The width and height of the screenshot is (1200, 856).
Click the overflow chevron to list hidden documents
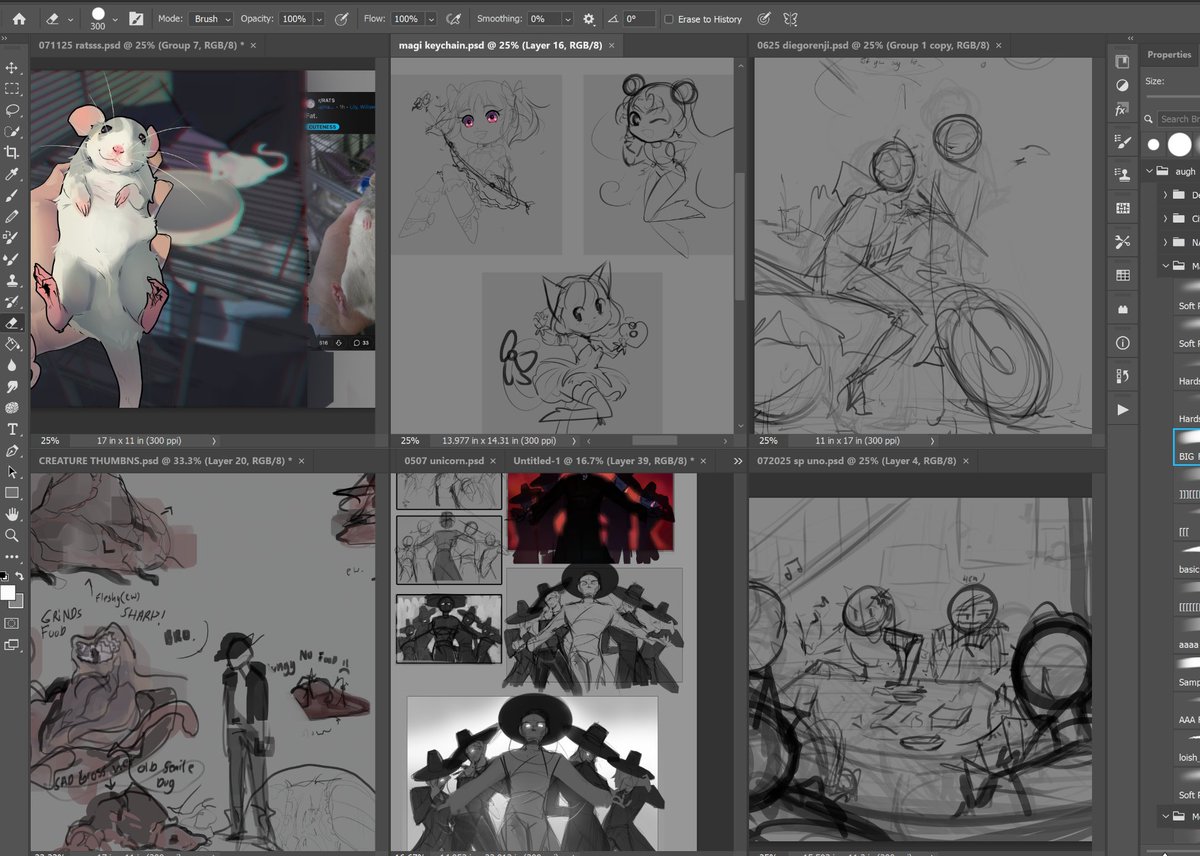click(x=738, y=461)
